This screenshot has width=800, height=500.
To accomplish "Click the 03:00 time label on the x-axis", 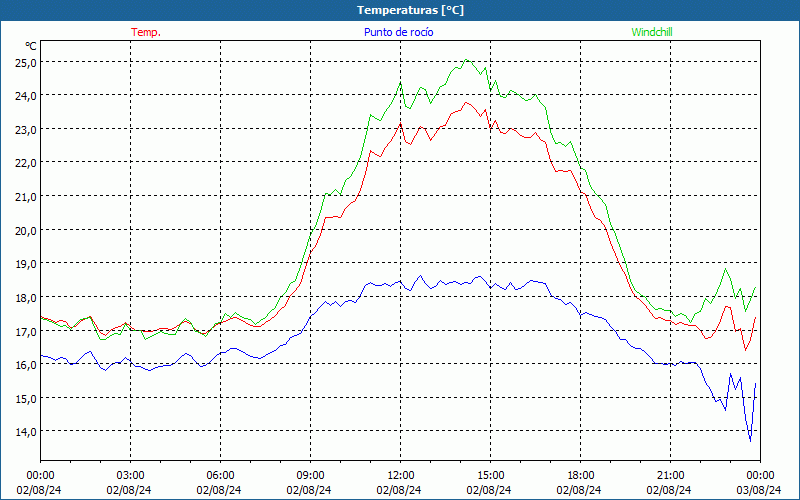I will point(130,476).
